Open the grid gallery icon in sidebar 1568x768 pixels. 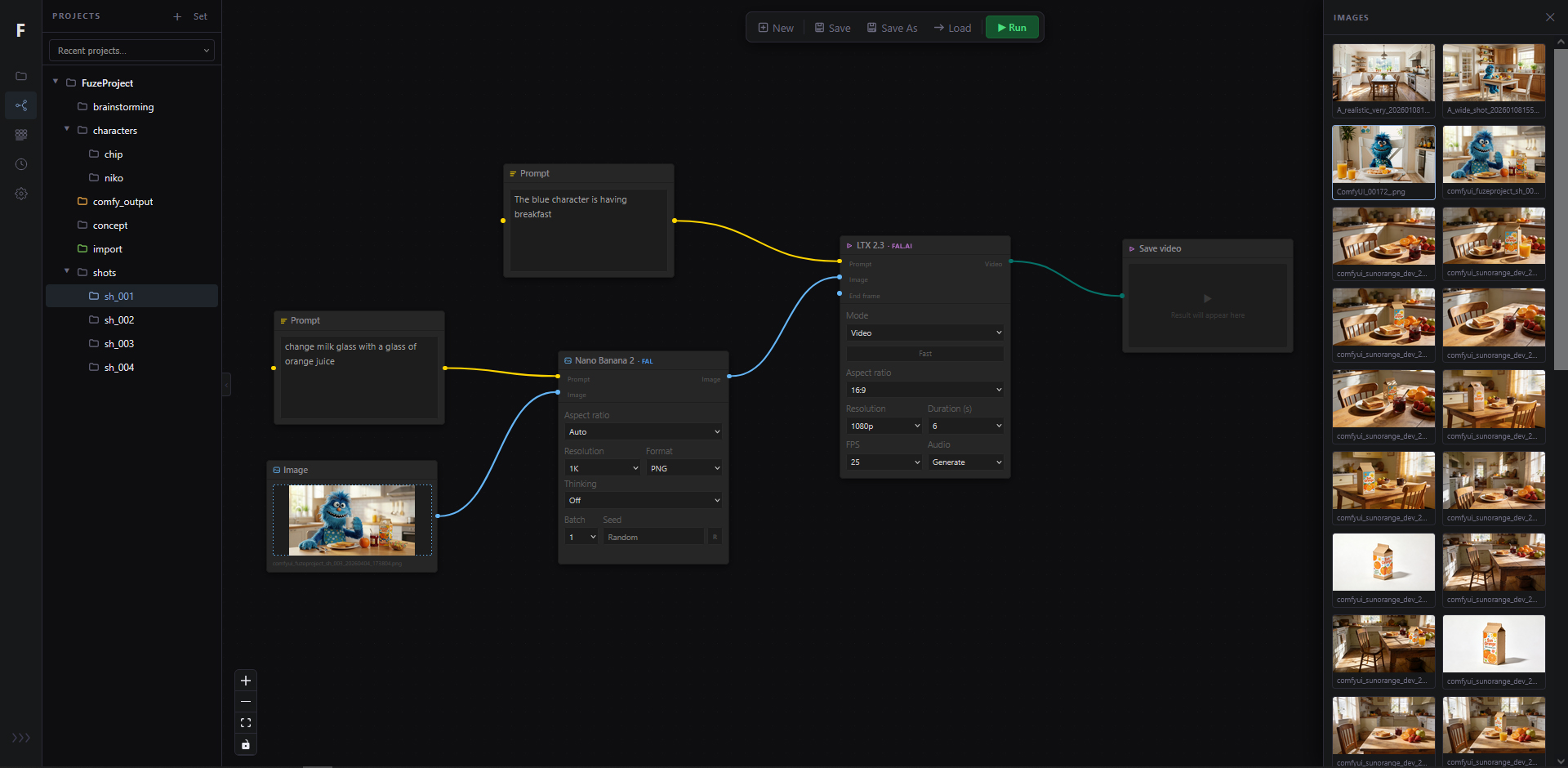click(21, 135)
